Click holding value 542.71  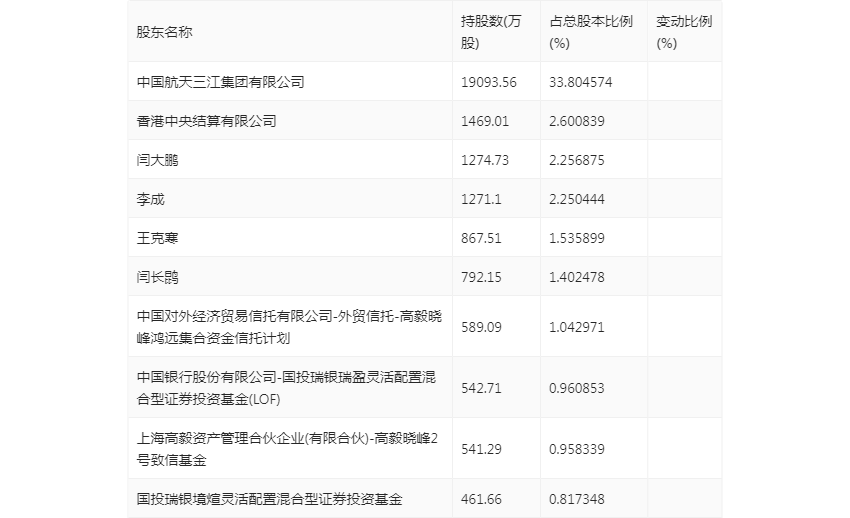(x=481, y=388)
